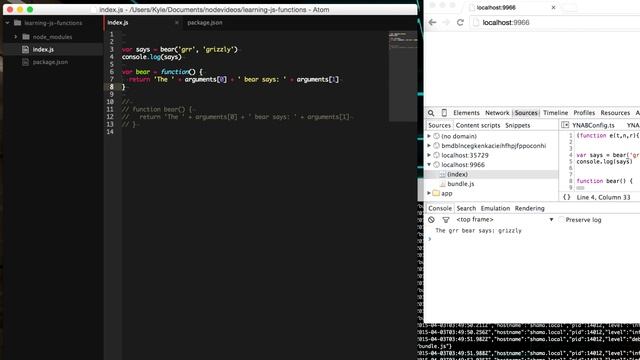
Task: Click the pretty print braces icon
Action: pyautogui.click(x=567, y=197)
